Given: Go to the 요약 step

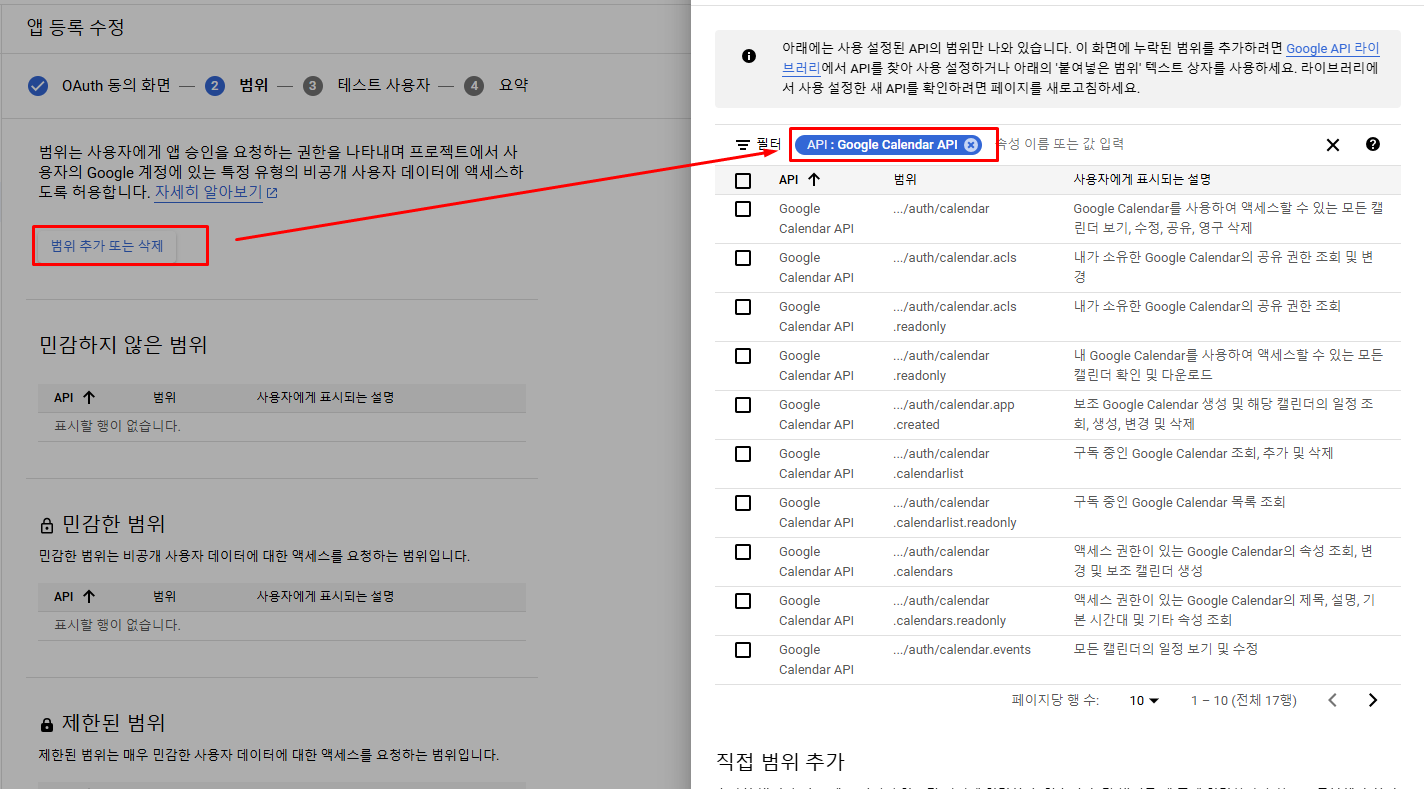Looking at the screenshot, I should coord(513,86).
